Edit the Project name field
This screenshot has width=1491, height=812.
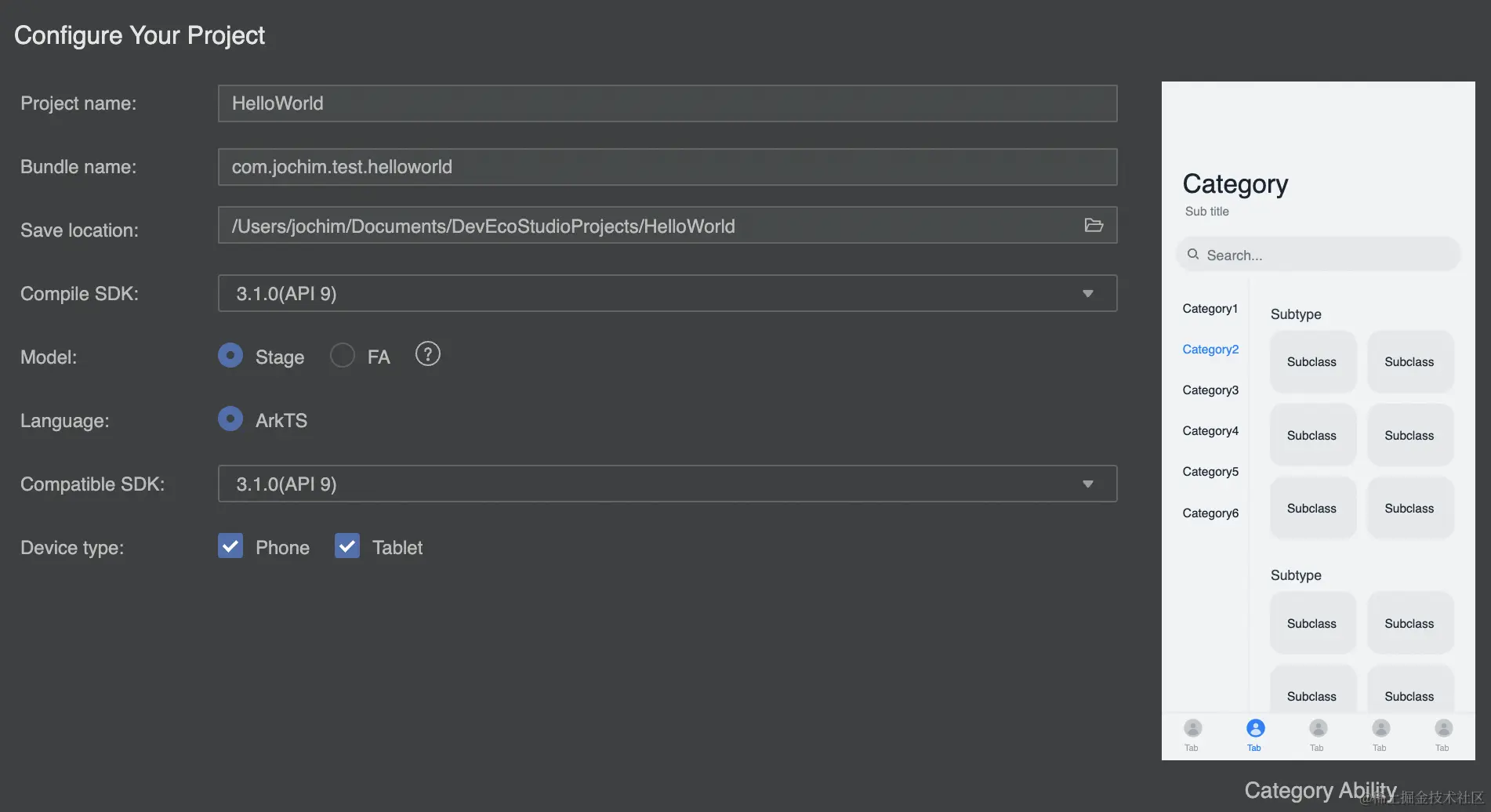coord(668,103)
